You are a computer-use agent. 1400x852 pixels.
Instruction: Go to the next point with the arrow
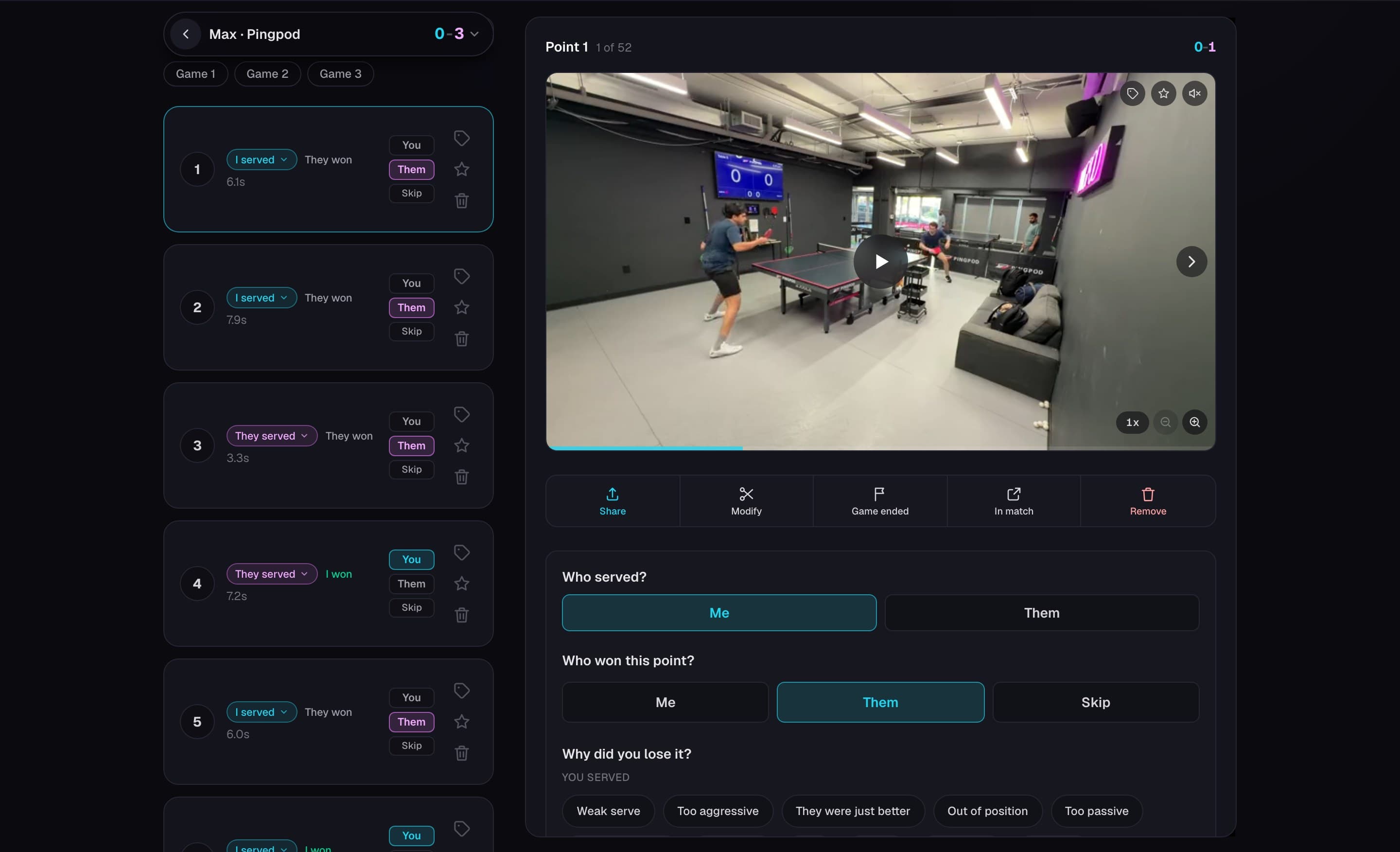tap(1191, 262)
